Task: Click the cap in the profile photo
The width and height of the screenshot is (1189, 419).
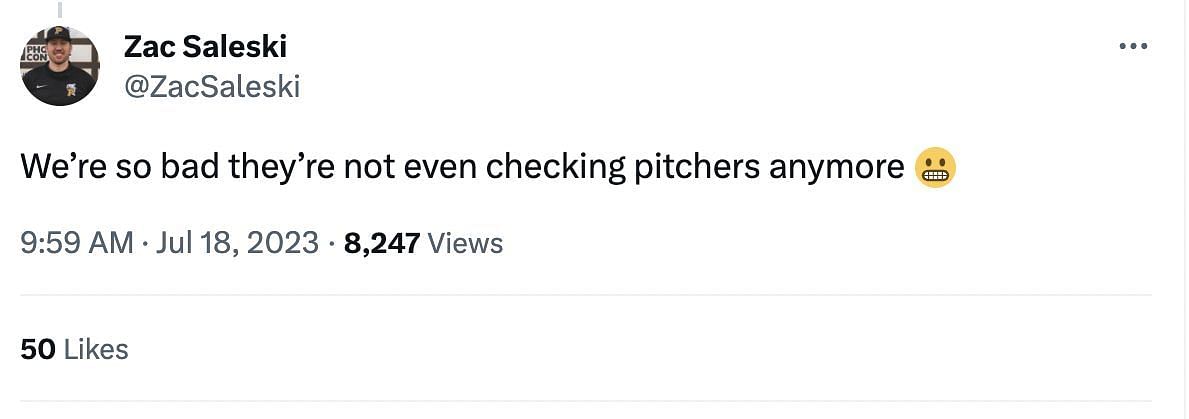Action: click(59, 34)
